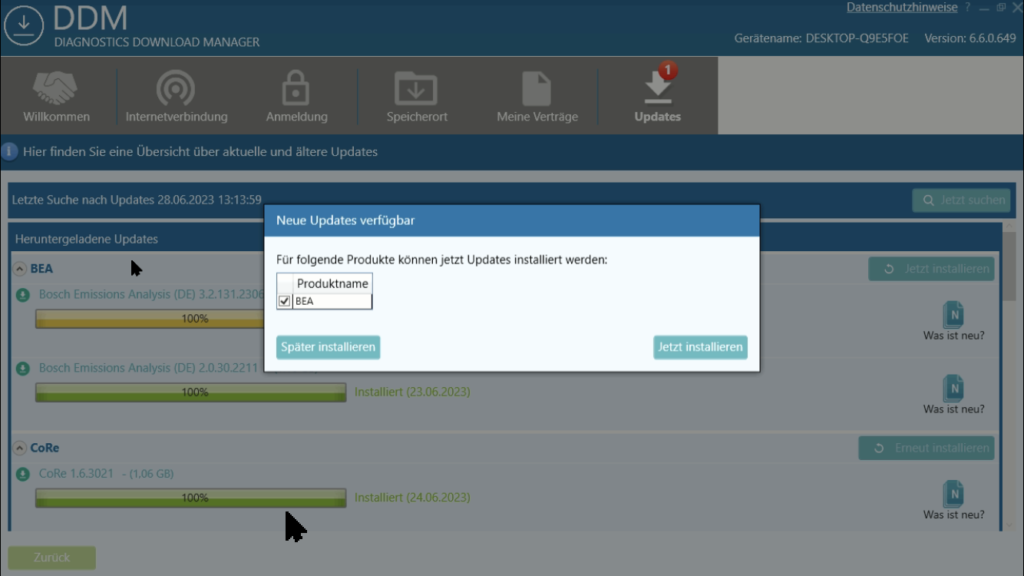Click the Produktname column header

(332, 283)
